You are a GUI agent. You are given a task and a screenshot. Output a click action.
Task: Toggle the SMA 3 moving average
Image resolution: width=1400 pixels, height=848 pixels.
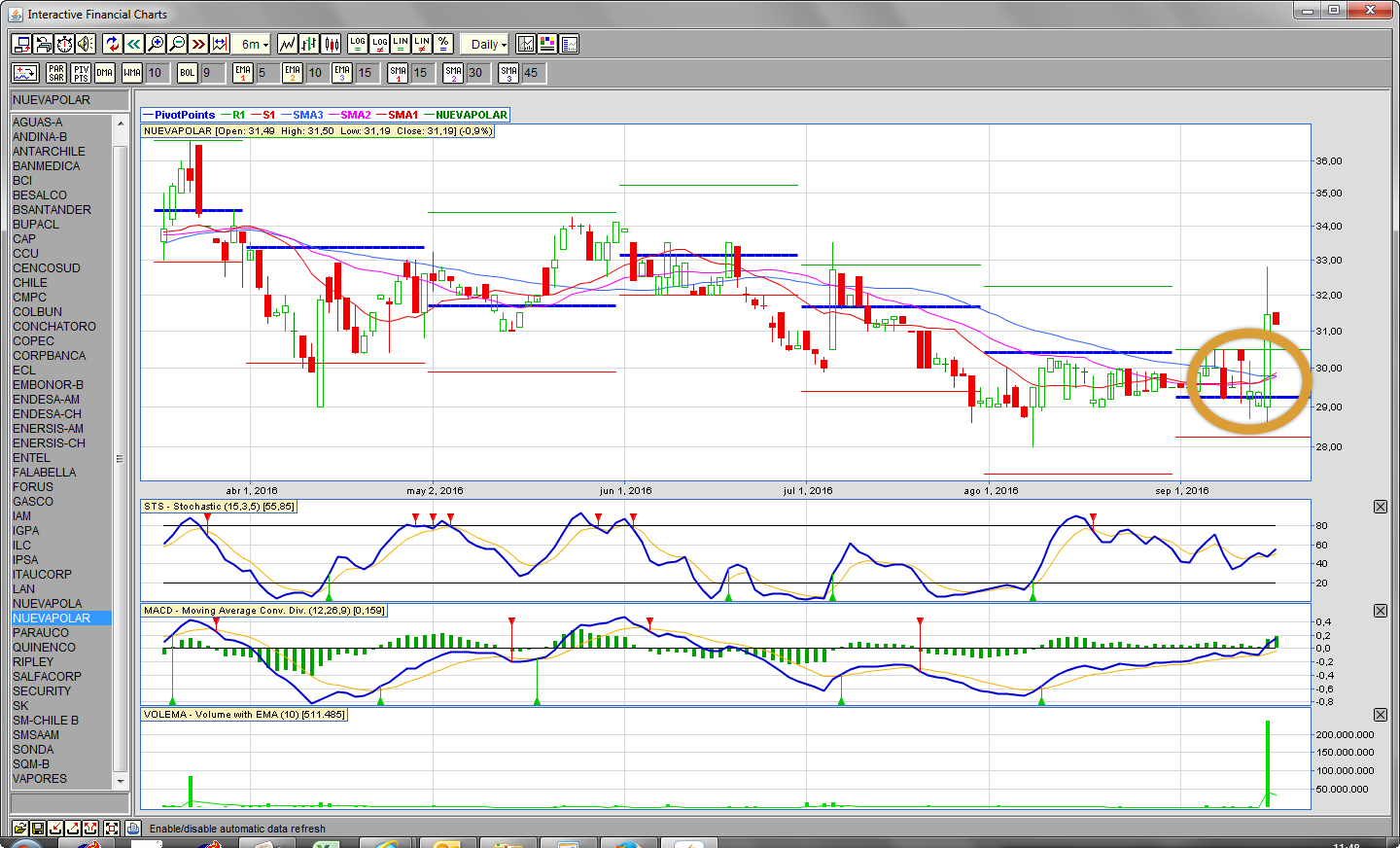(508, 73)
